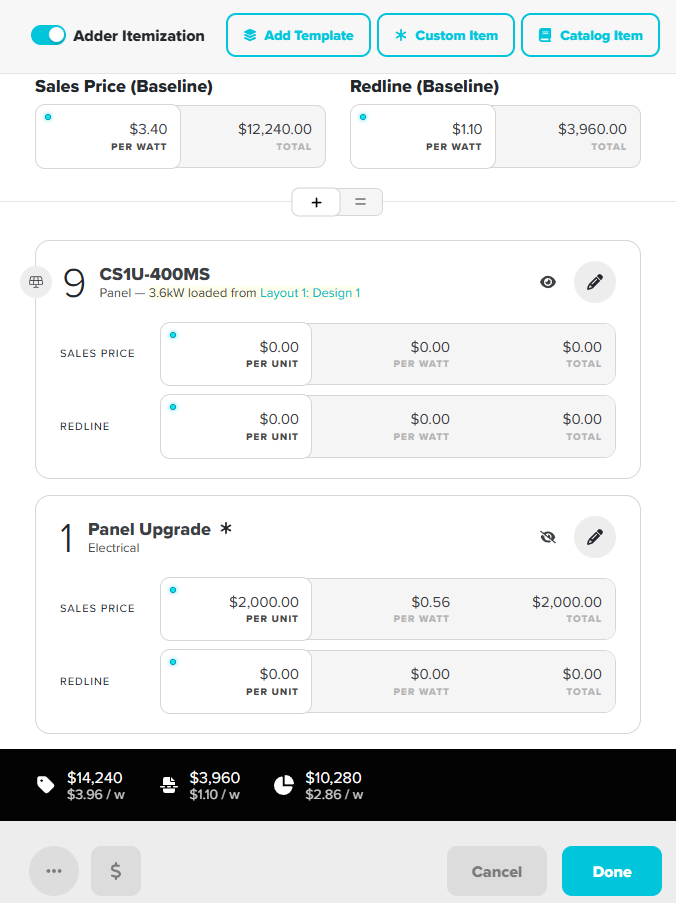Click the Sales Price baseline per watt field
Image resolution: width=676 pixels, height=903 pixels.
click(x=108, y=136)
